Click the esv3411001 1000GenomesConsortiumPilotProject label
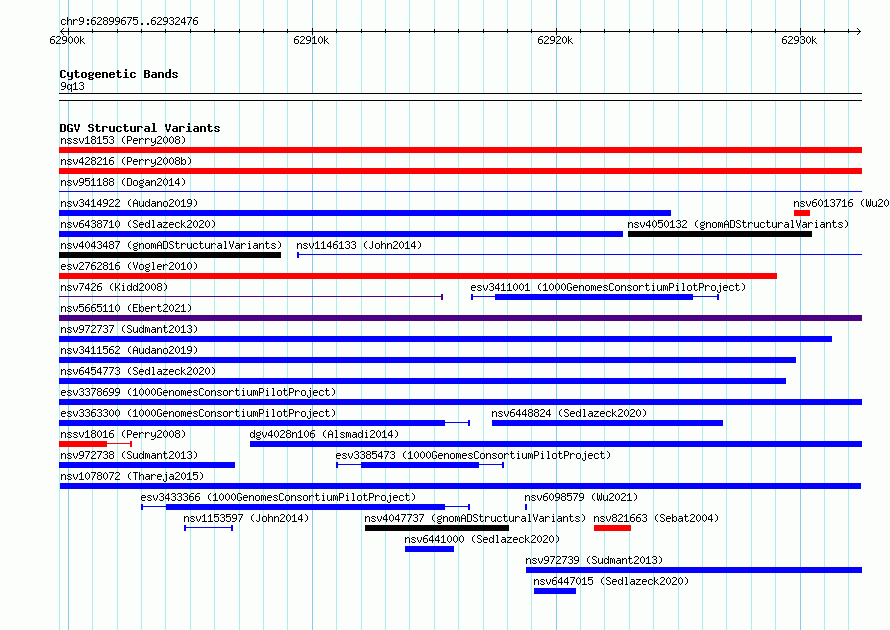Image resolution: width=890 pixels, height=630 pixels. click(608, 287)
